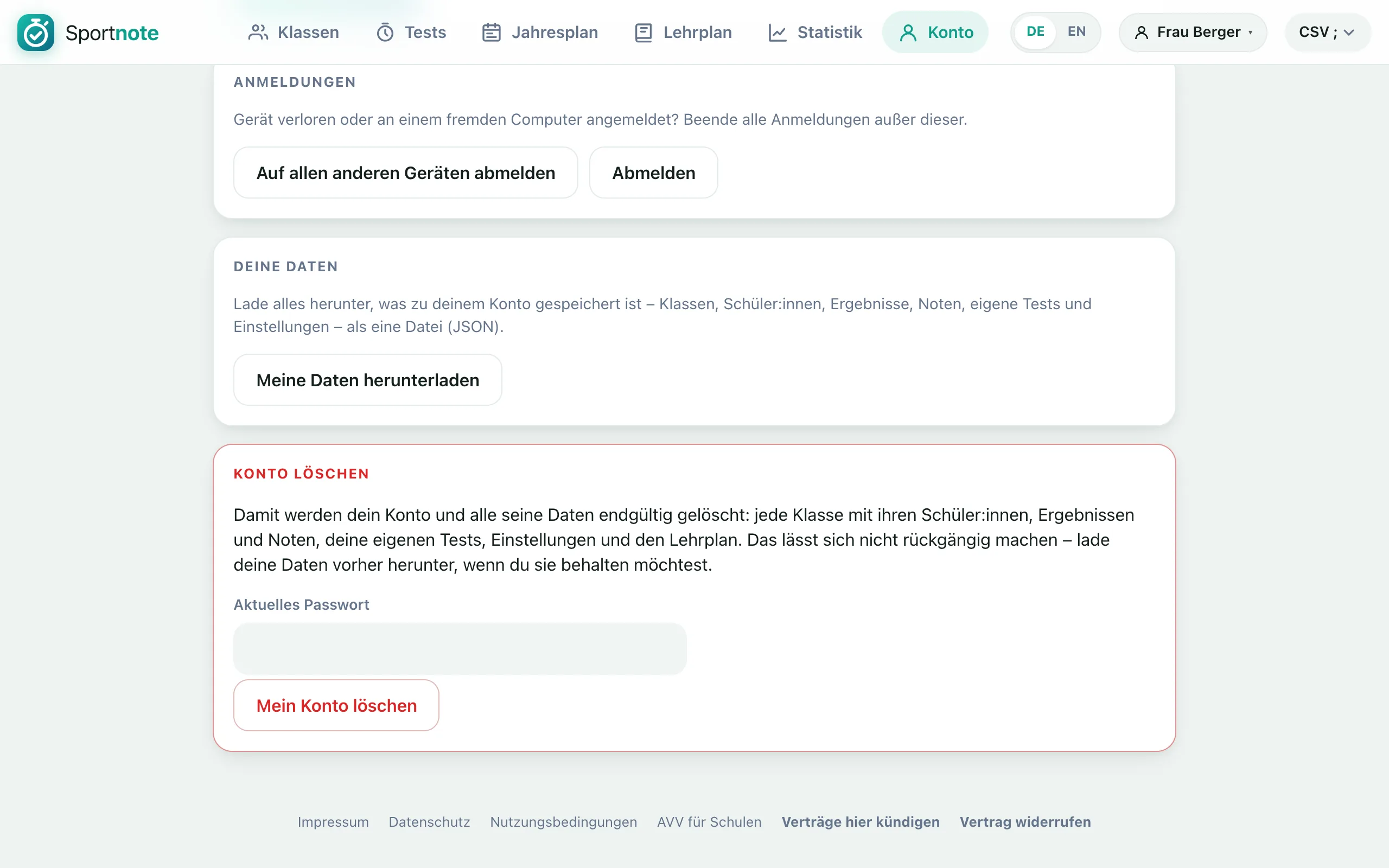Click the Jahresplan calendar icon

pyautogui.click(x=492, y=33)
